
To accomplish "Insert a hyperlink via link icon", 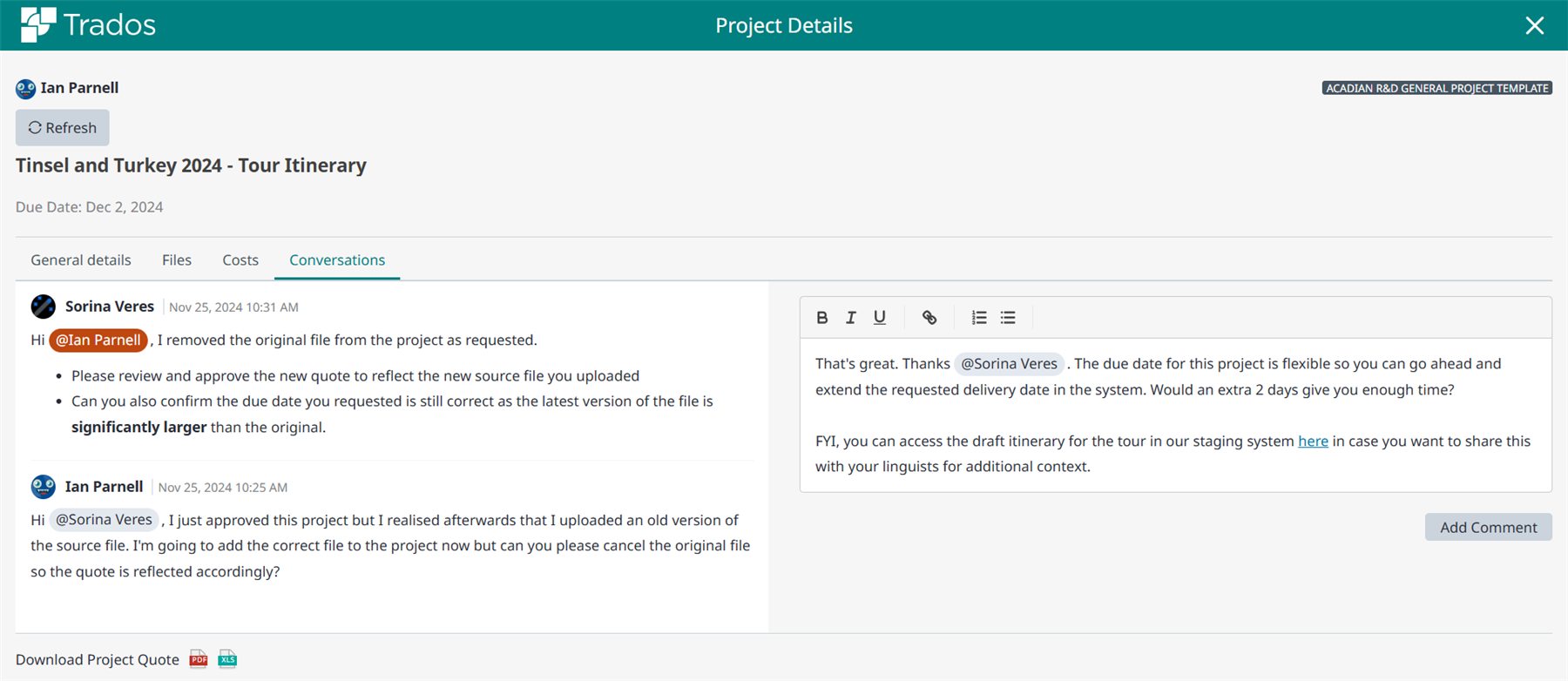I will point(929,318).
